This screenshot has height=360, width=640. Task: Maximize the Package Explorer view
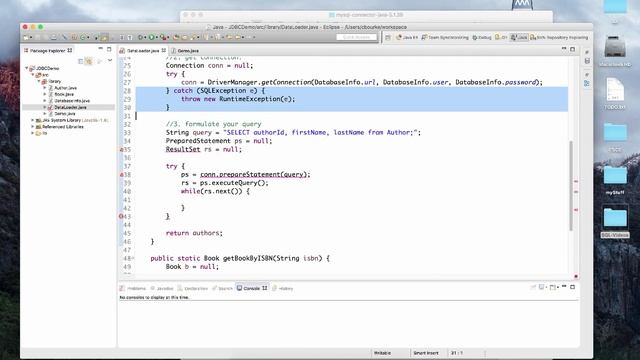[x=109, y=49]
